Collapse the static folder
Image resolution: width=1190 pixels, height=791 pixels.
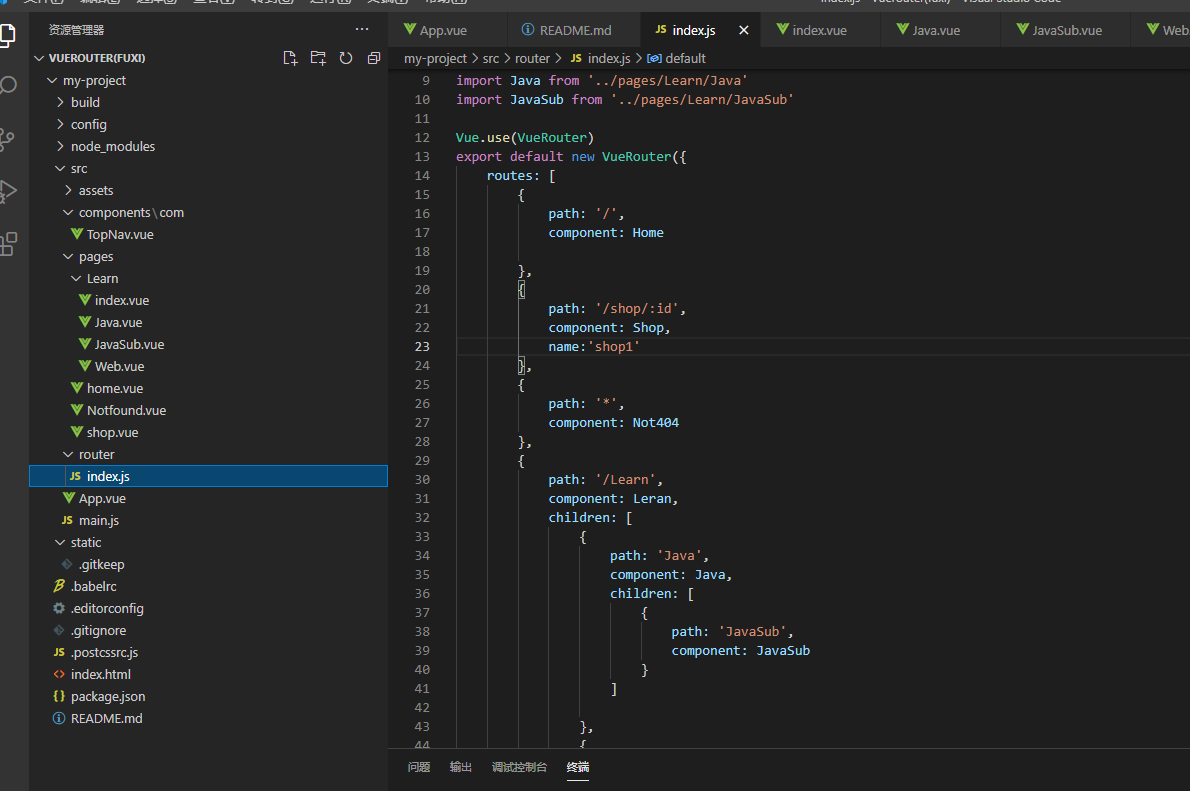(x=60, y=543)
